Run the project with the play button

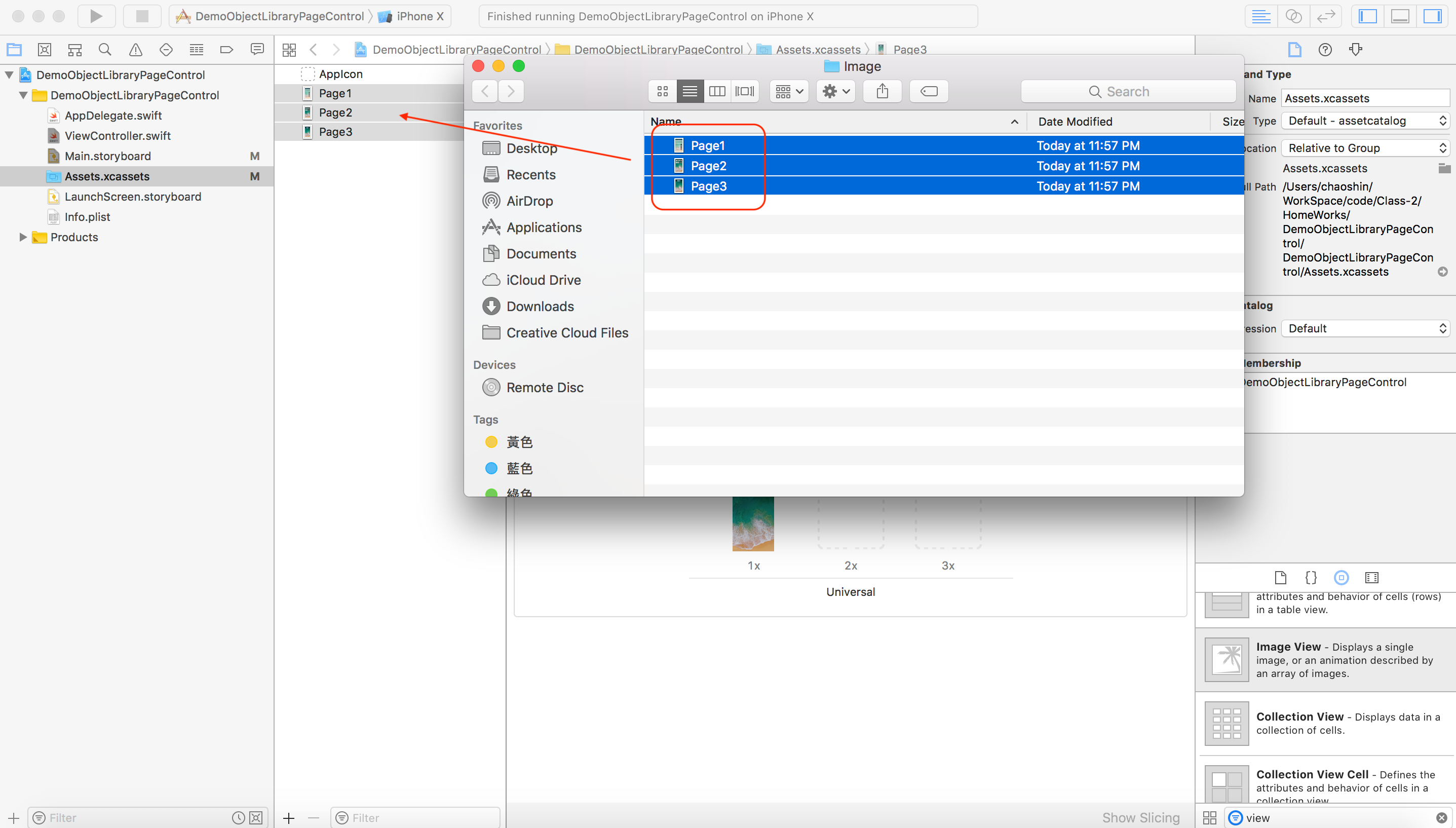(x=96, y=16)
